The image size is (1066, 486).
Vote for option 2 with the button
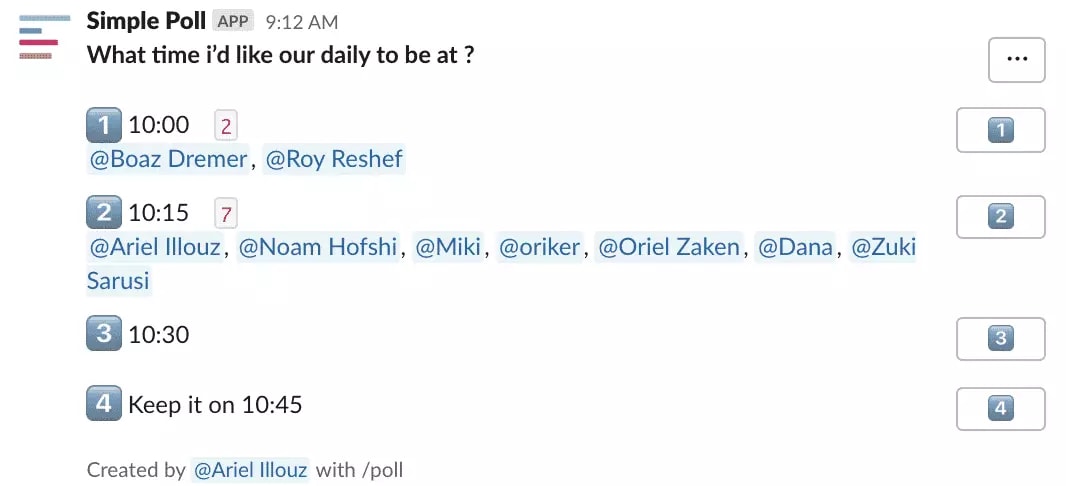tap(1000, 217)
